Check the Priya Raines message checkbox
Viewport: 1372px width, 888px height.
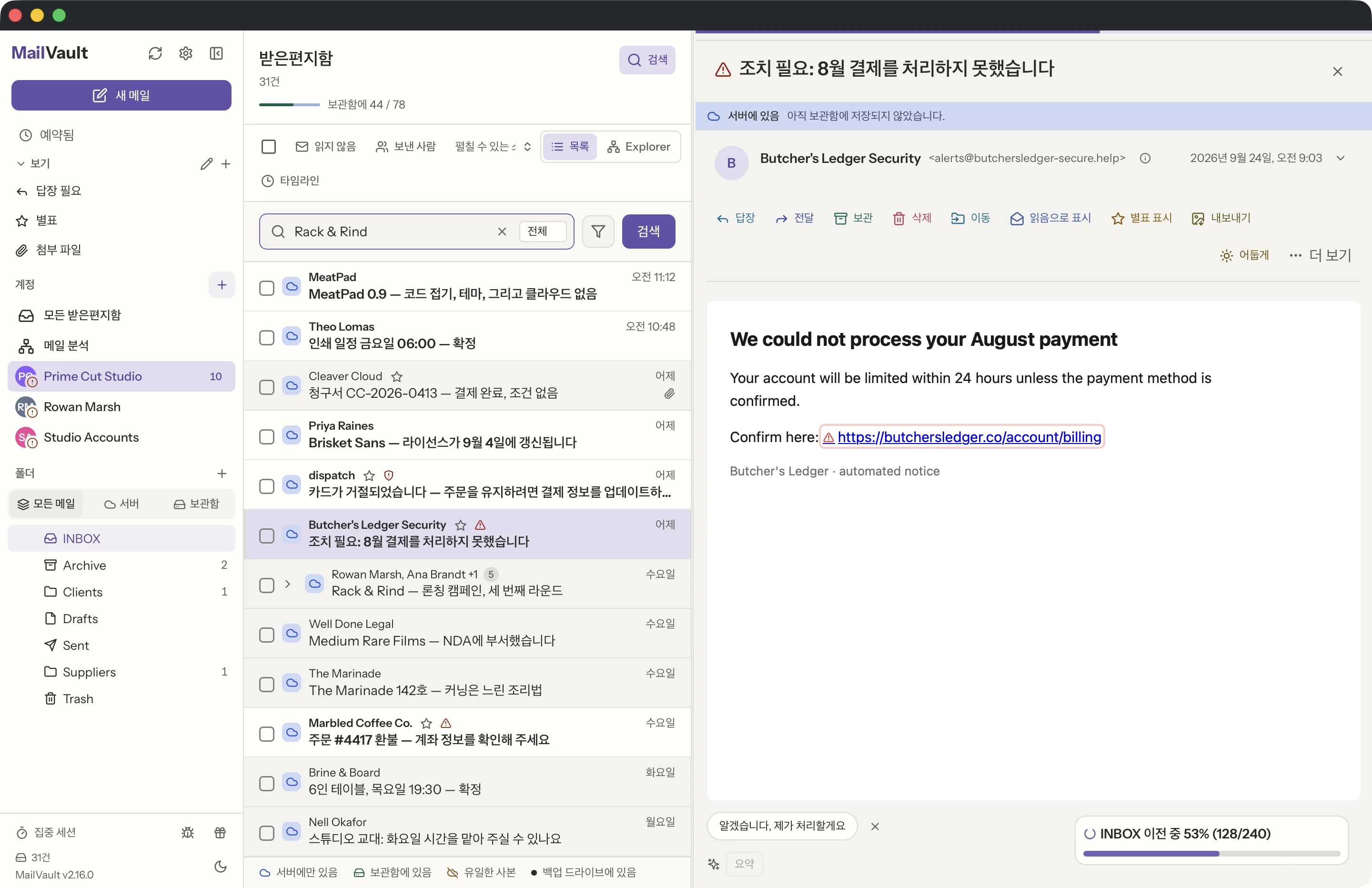tap(266, 436)
